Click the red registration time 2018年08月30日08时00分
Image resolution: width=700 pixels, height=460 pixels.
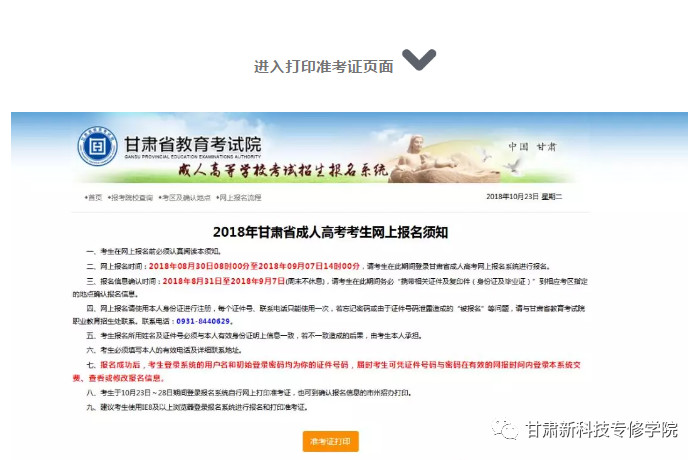click(x=199, y=266)
